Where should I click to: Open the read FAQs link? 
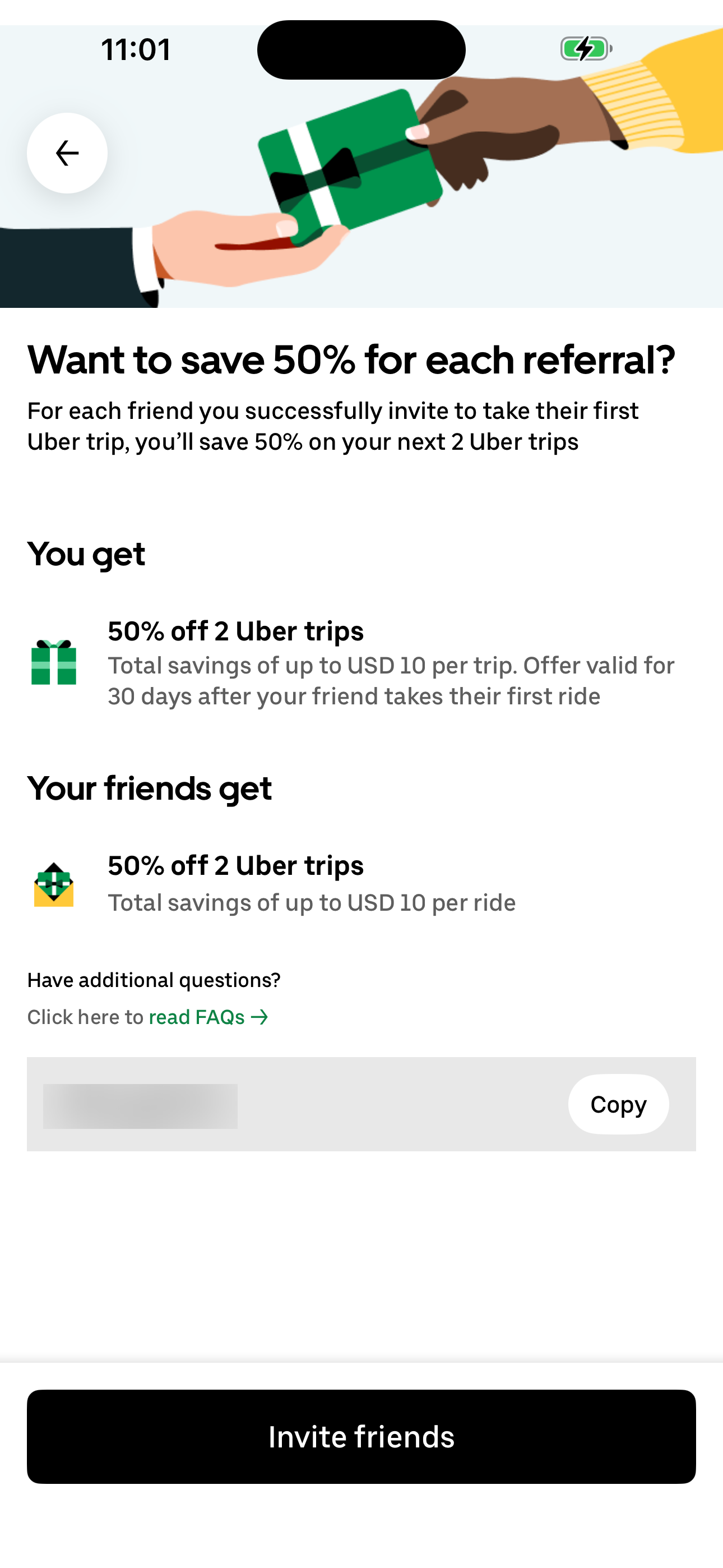197,1017
